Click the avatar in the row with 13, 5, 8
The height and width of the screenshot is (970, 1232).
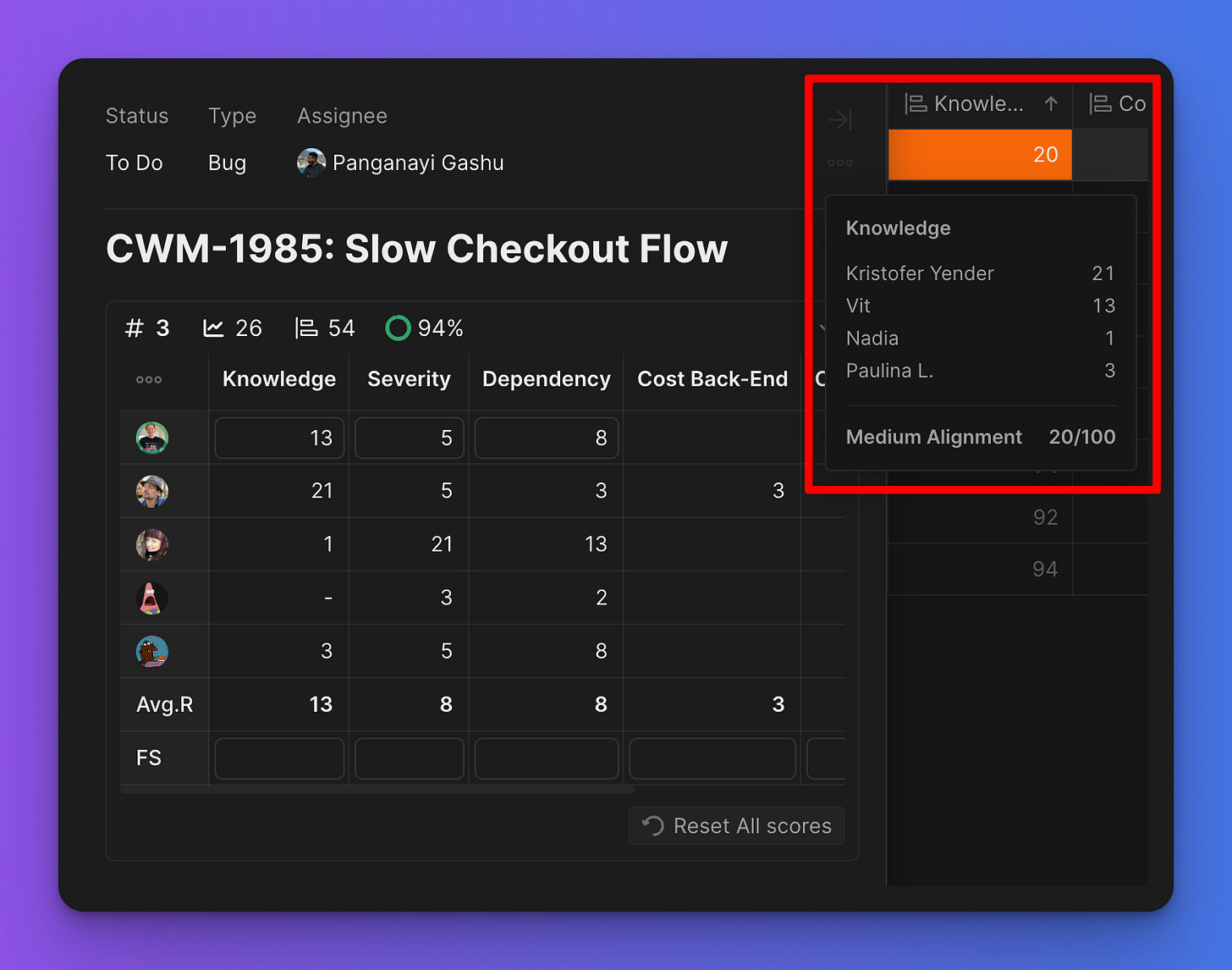(x=152, y=438)
